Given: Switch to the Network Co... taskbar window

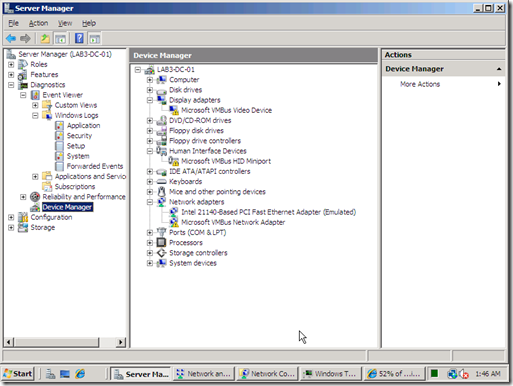Looking at the screenshot, I should 268,374.
